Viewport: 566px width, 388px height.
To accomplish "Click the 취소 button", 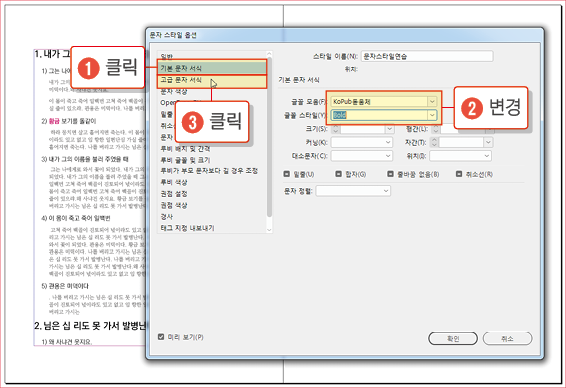I will pos(507,339).
